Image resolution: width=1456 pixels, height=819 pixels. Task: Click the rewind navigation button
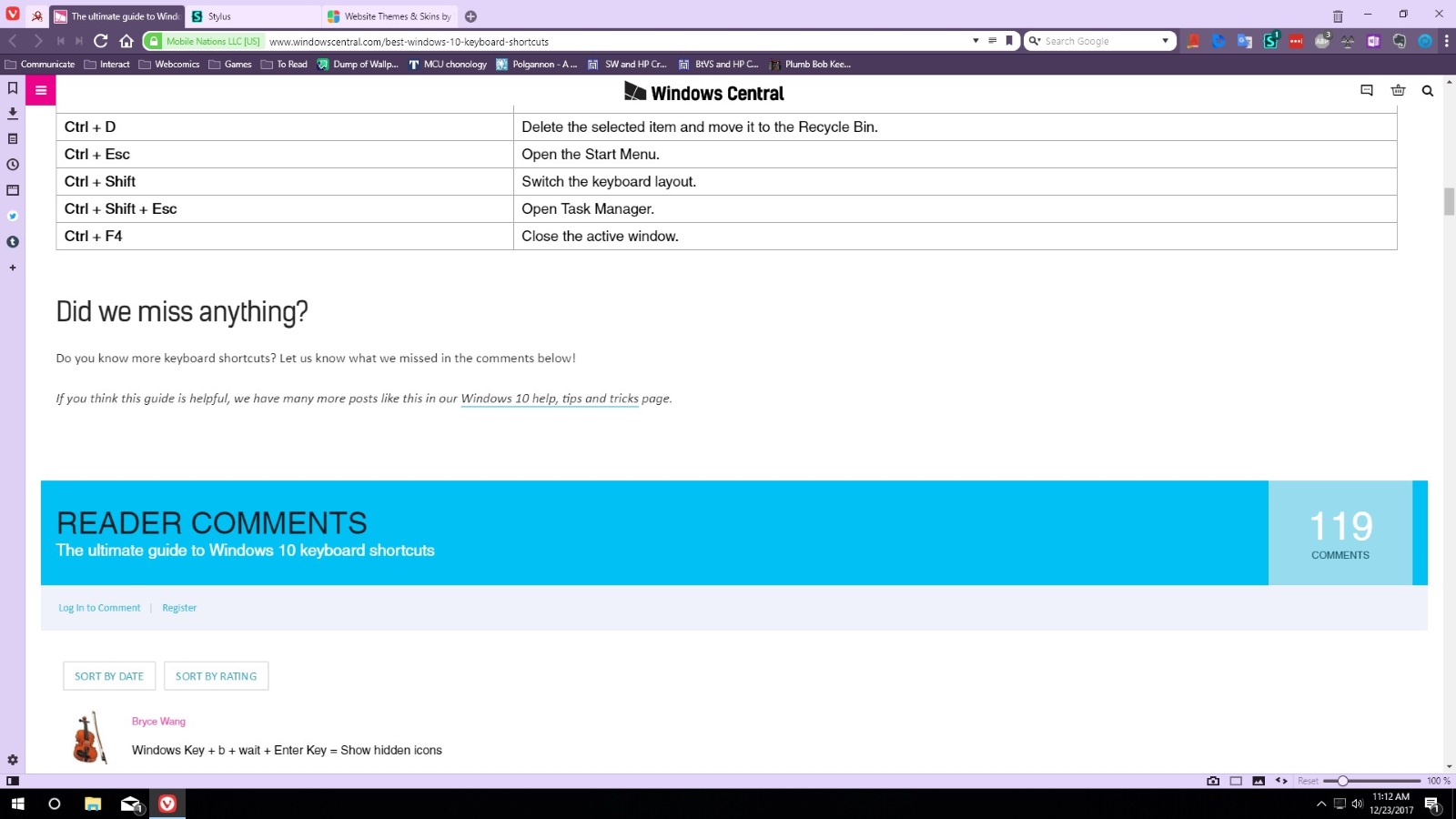pos(60,41)
